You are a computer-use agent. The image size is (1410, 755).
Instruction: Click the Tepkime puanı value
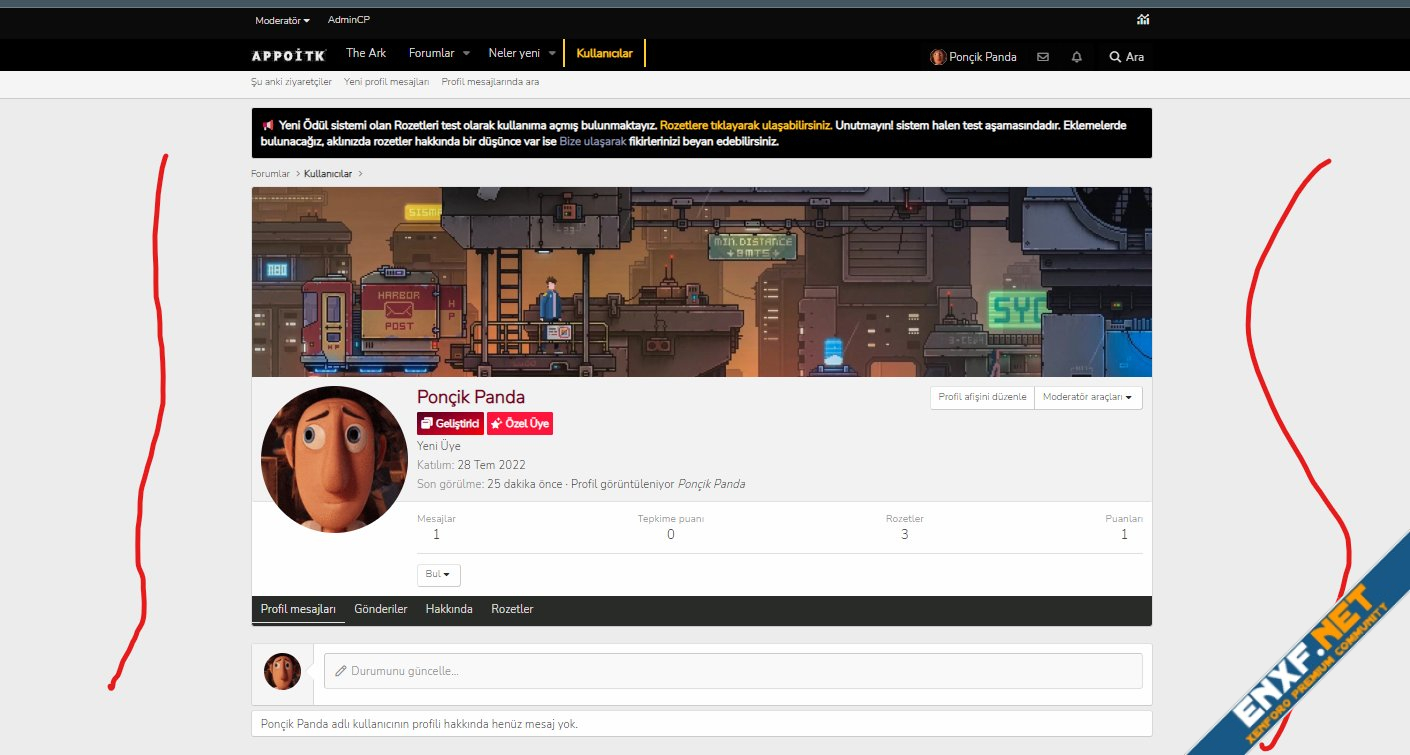click(x=670, y=534)
